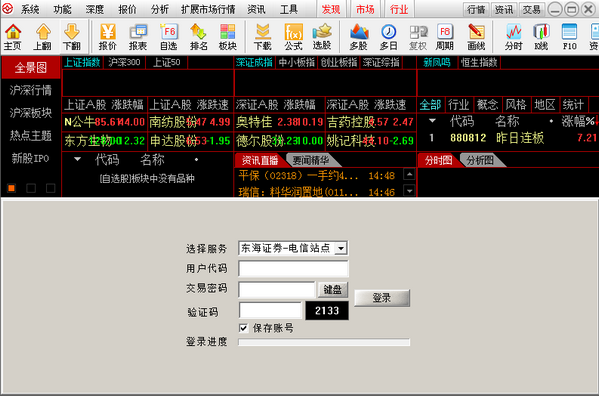Open the 板块 sector blocks icon
Screen dimensions: 599x396
(x=228, y=37)
